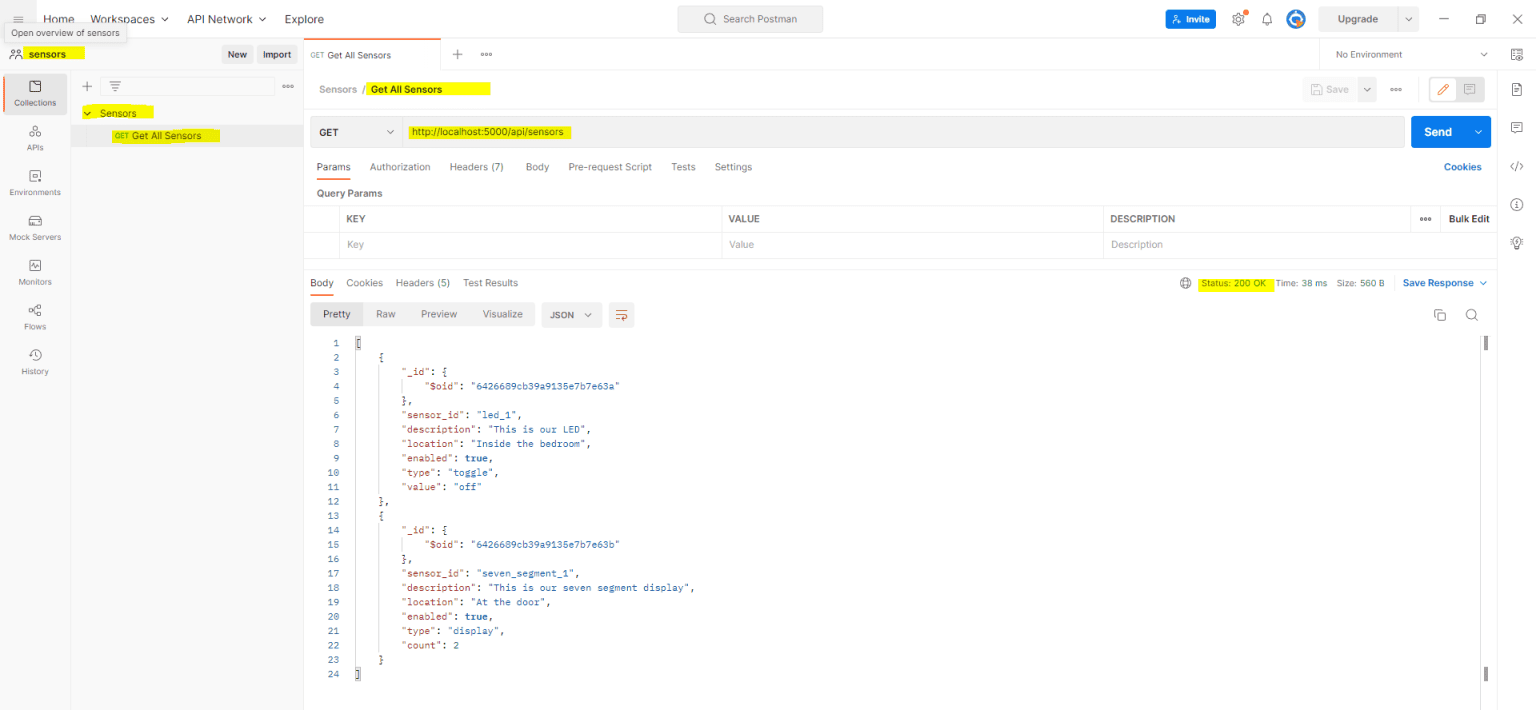Search within the response body
Image resolution: width=1536 pixels, height=710 pixels.
(1471, 314)
